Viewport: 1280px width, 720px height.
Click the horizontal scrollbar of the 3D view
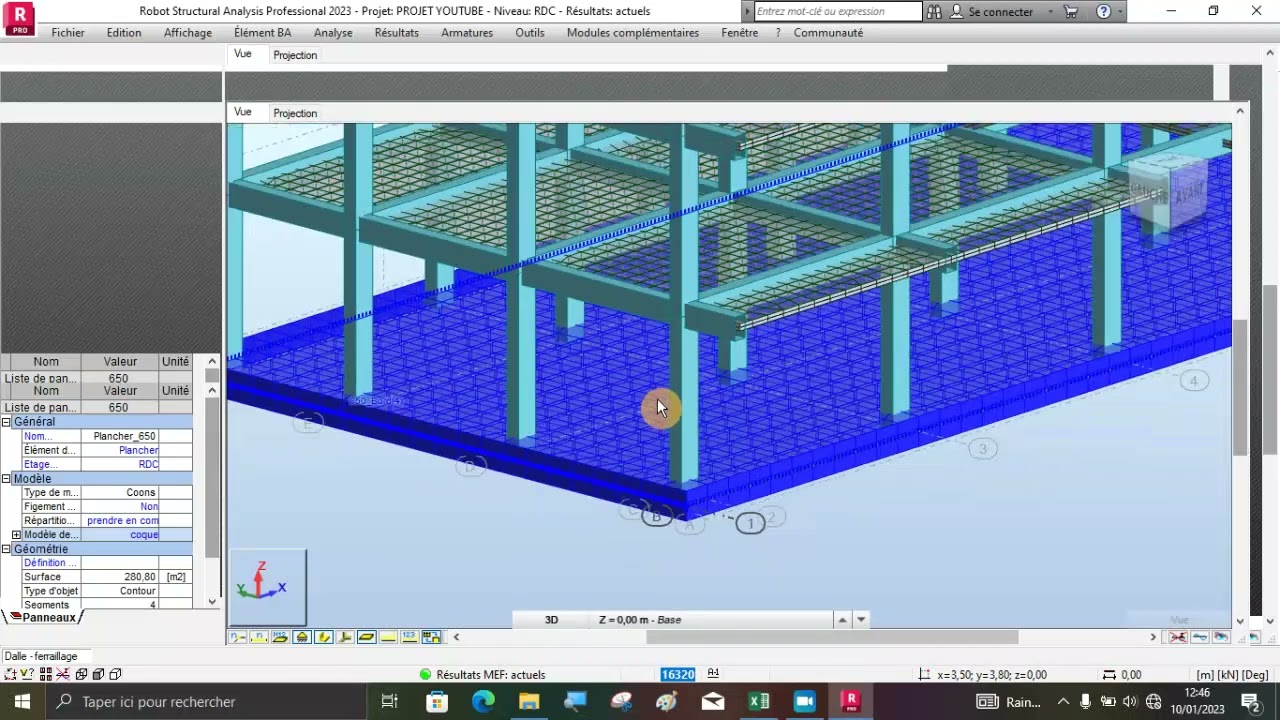[x=832, y=637]
